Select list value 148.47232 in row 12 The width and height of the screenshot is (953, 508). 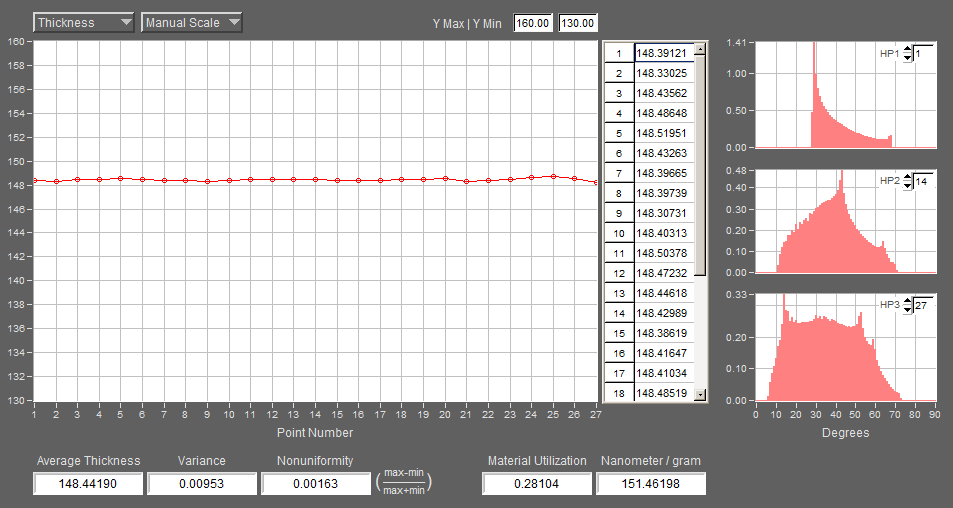664,273
